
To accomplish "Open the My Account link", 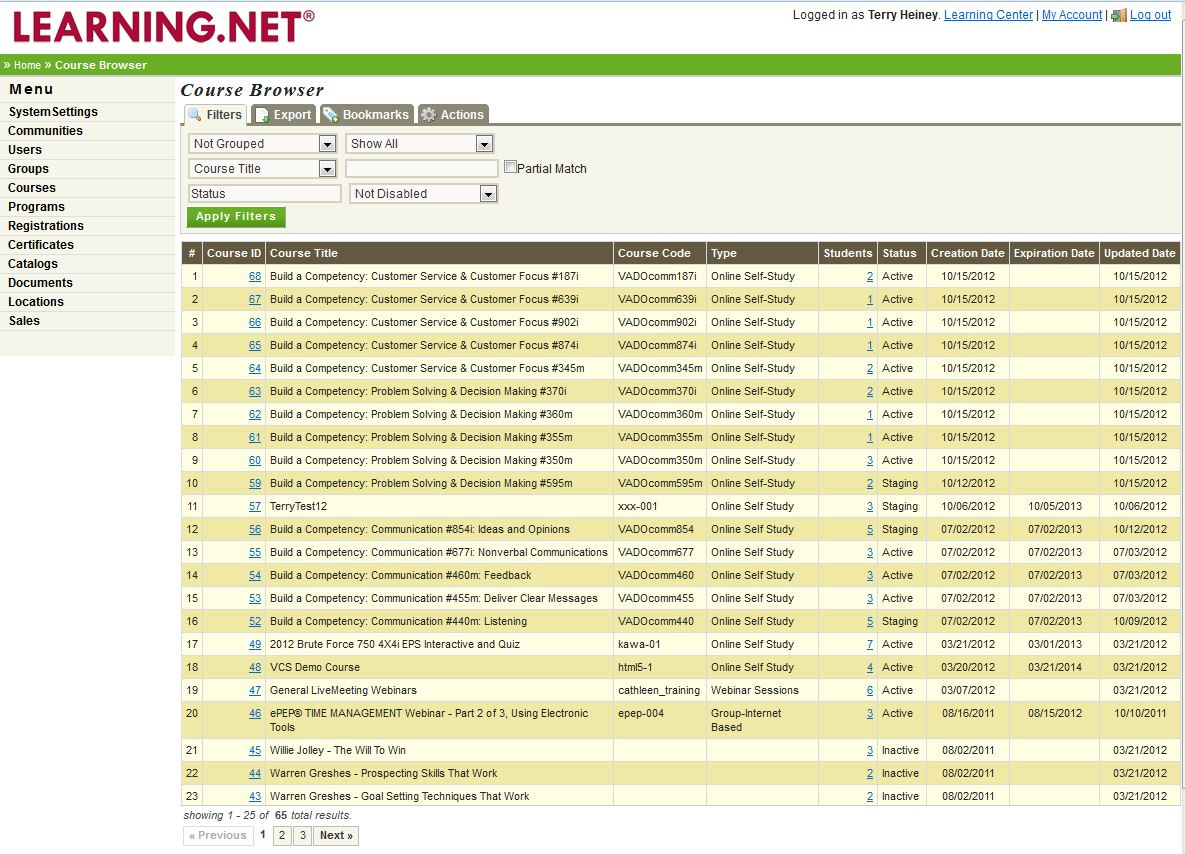I will pyautogui.click(x=1071, y=14).
